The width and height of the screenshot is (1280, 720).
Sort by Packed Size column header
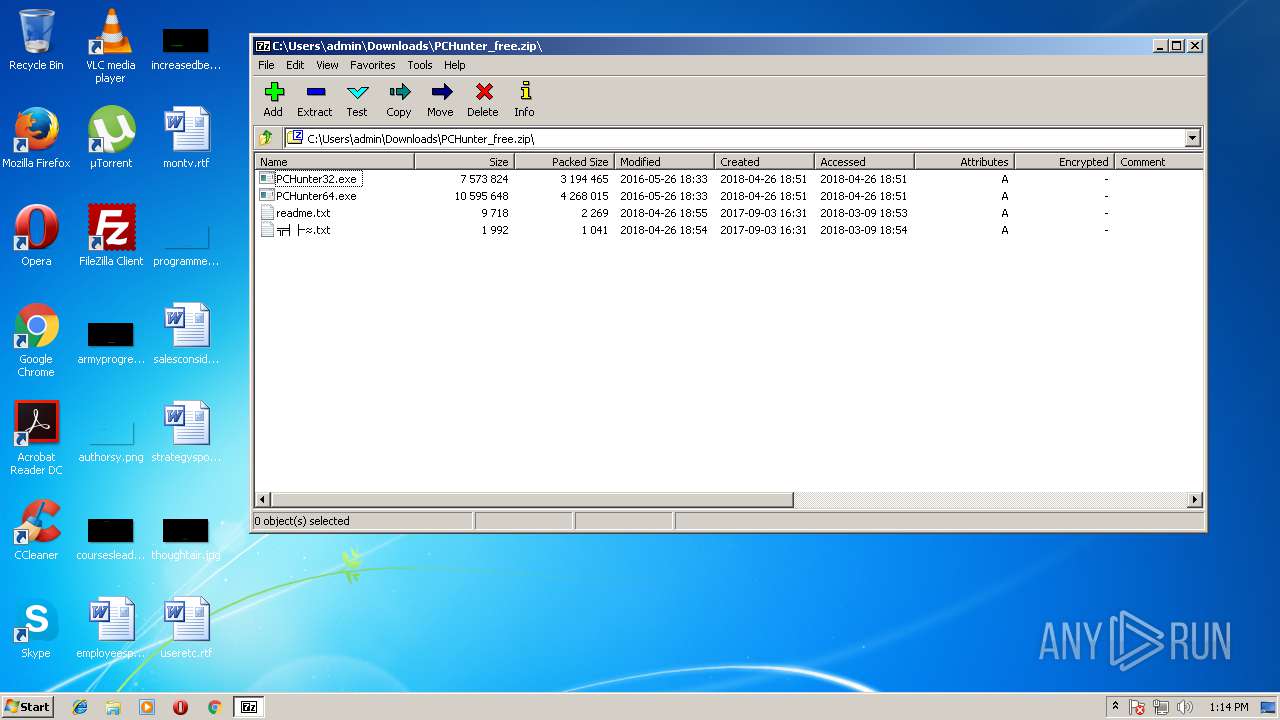[x=564, y=161]
